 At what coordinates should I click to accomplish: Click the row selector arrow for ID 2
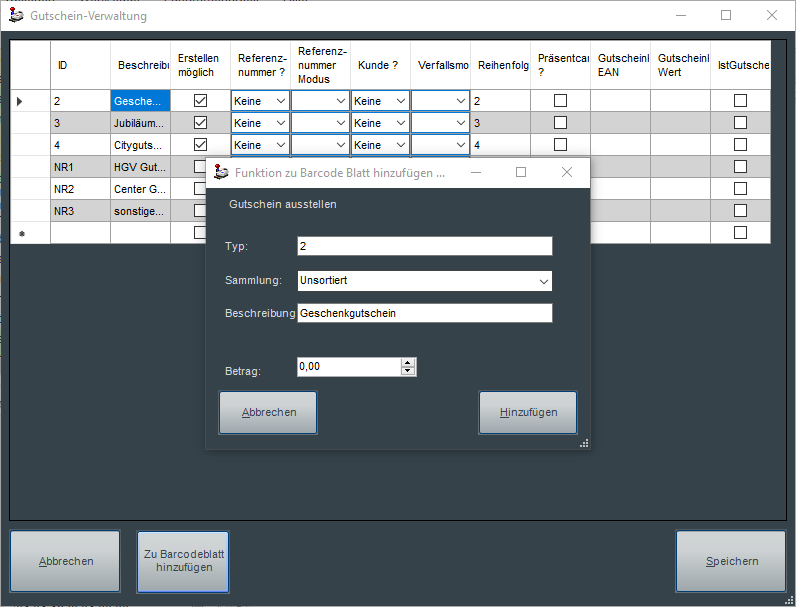click(x=20, y=101)
